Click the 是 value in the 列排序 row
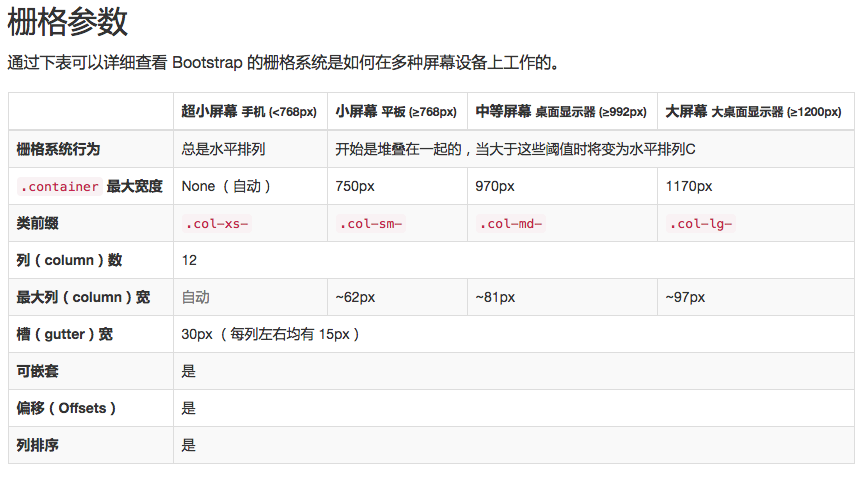Image resolution: width=865 pixels, height=483 pixels. pyautogui.click(x=189, y=445)
